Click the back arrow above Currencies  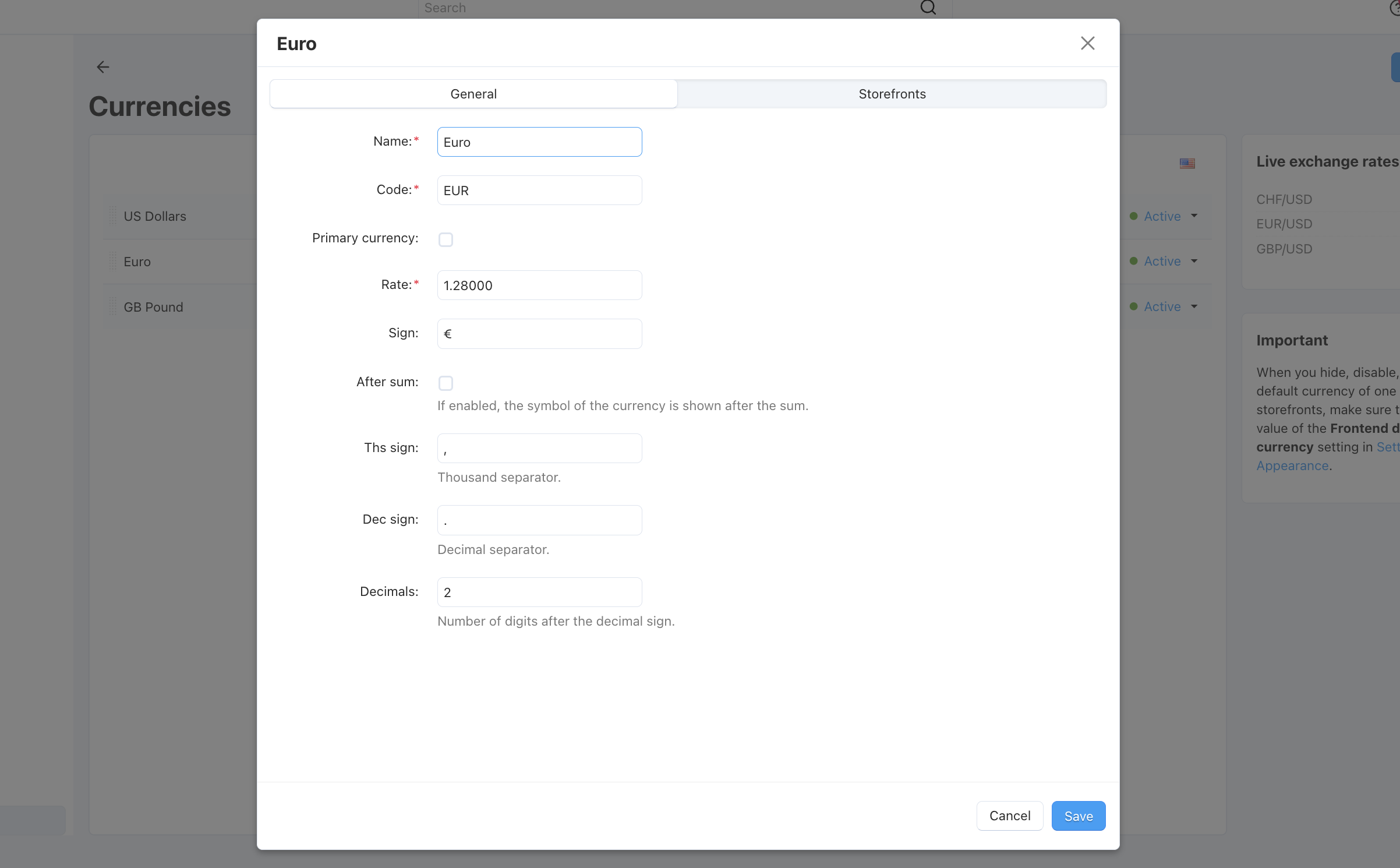pos(103,67)
